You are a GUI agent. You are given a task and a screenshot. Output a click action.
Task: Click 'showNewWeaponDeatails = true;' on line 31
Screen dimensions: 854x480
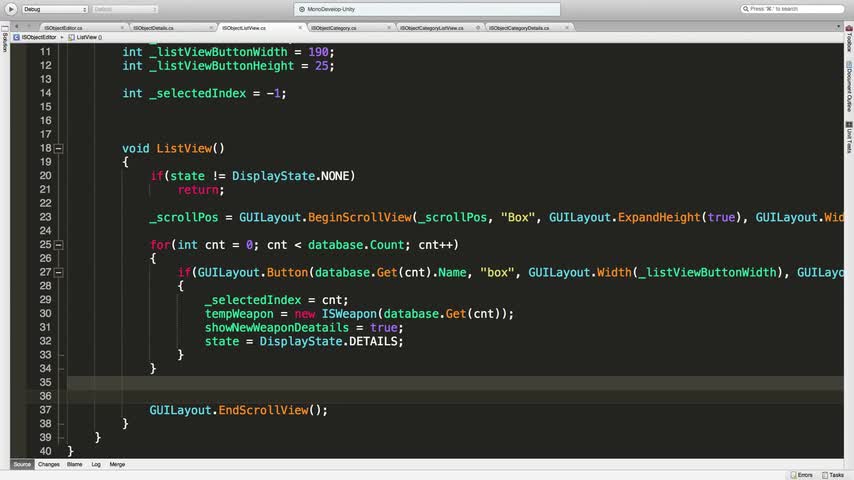pos(304,328)
